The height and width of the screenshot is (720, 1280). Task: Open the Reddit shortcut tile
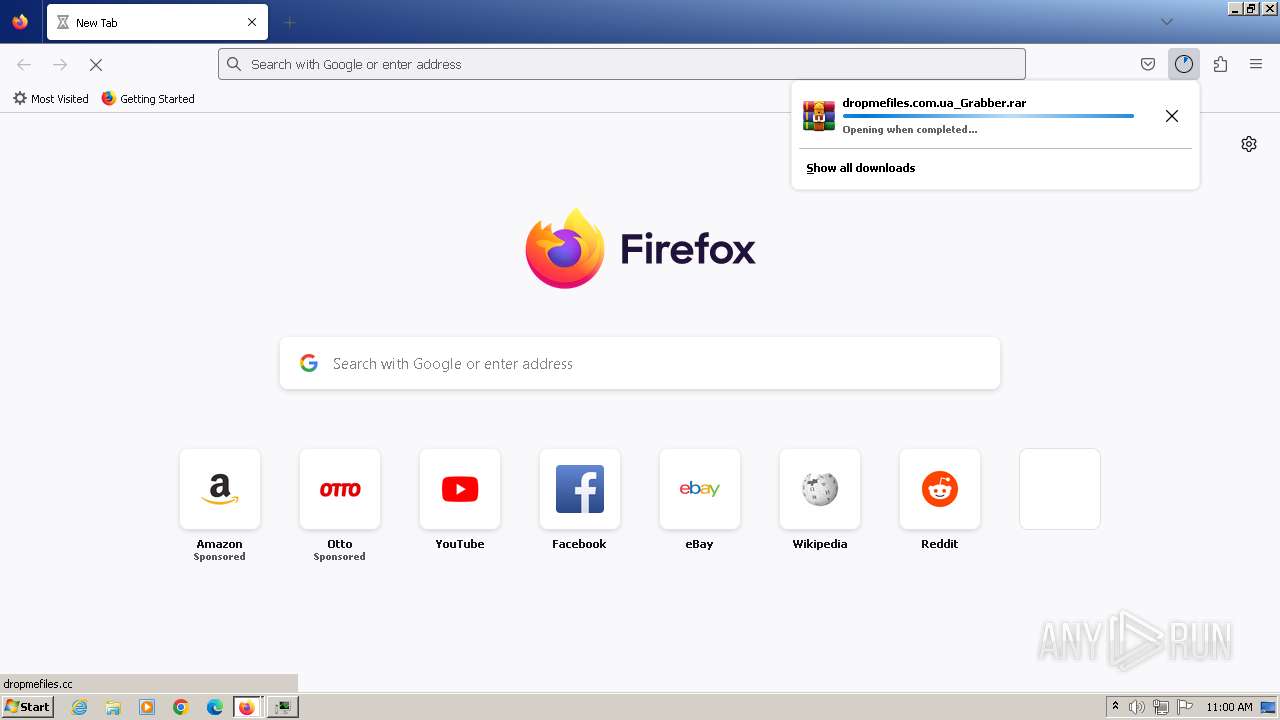(x=940, y=489)
